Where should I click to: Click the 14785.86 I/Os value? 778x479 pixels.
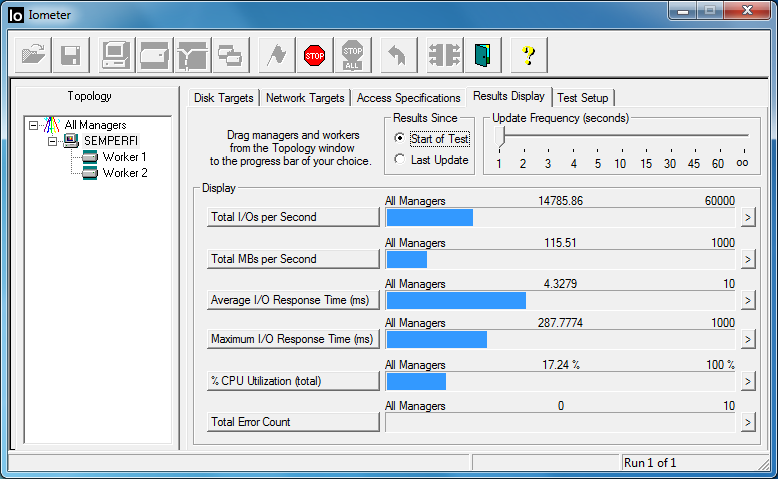(561, 201)
